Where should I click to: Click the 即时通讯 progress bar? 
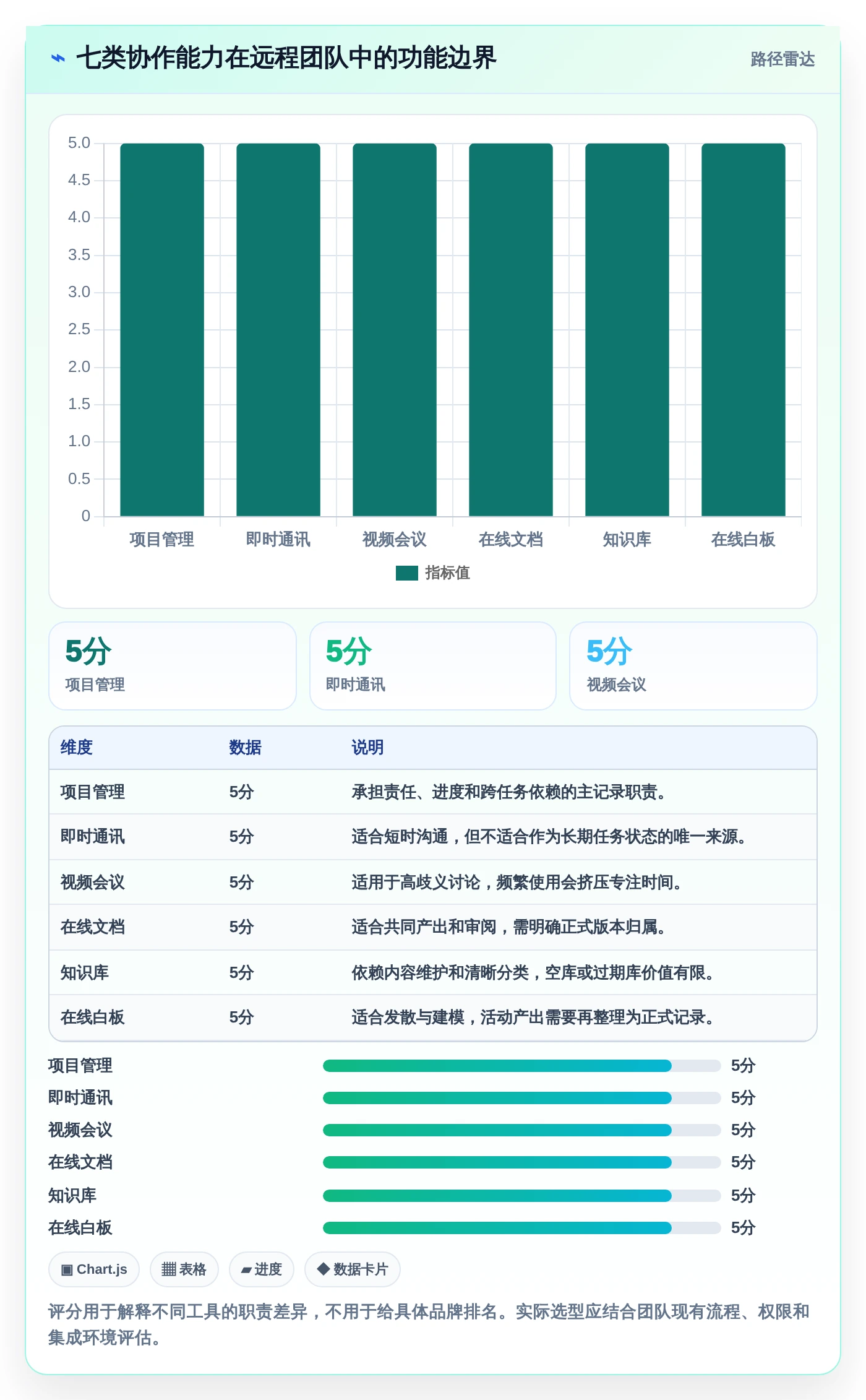[x=521, y=1098]
